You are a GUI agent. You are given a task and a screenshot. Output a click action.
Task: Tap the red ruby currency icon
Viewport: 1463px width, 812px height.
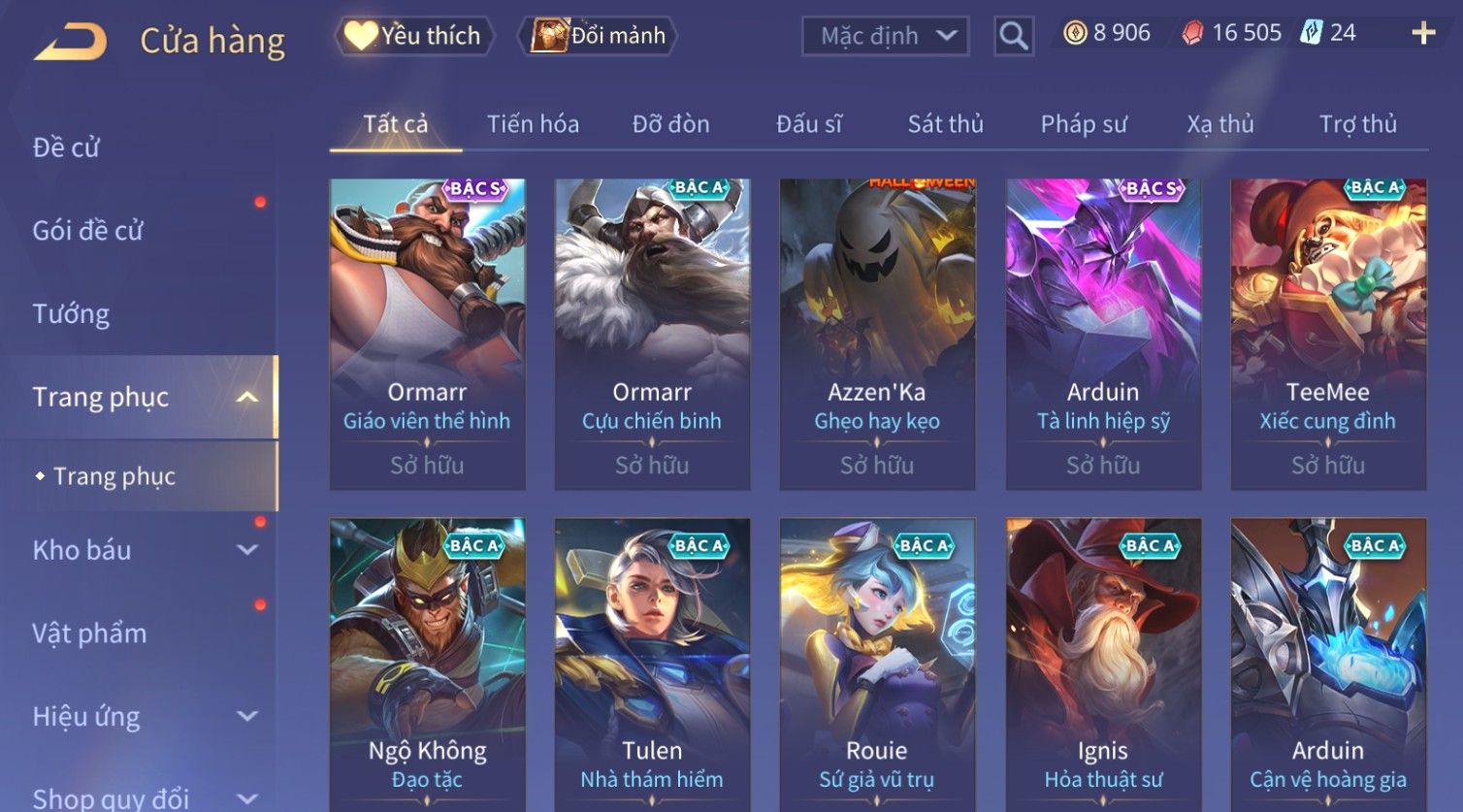1192,33
